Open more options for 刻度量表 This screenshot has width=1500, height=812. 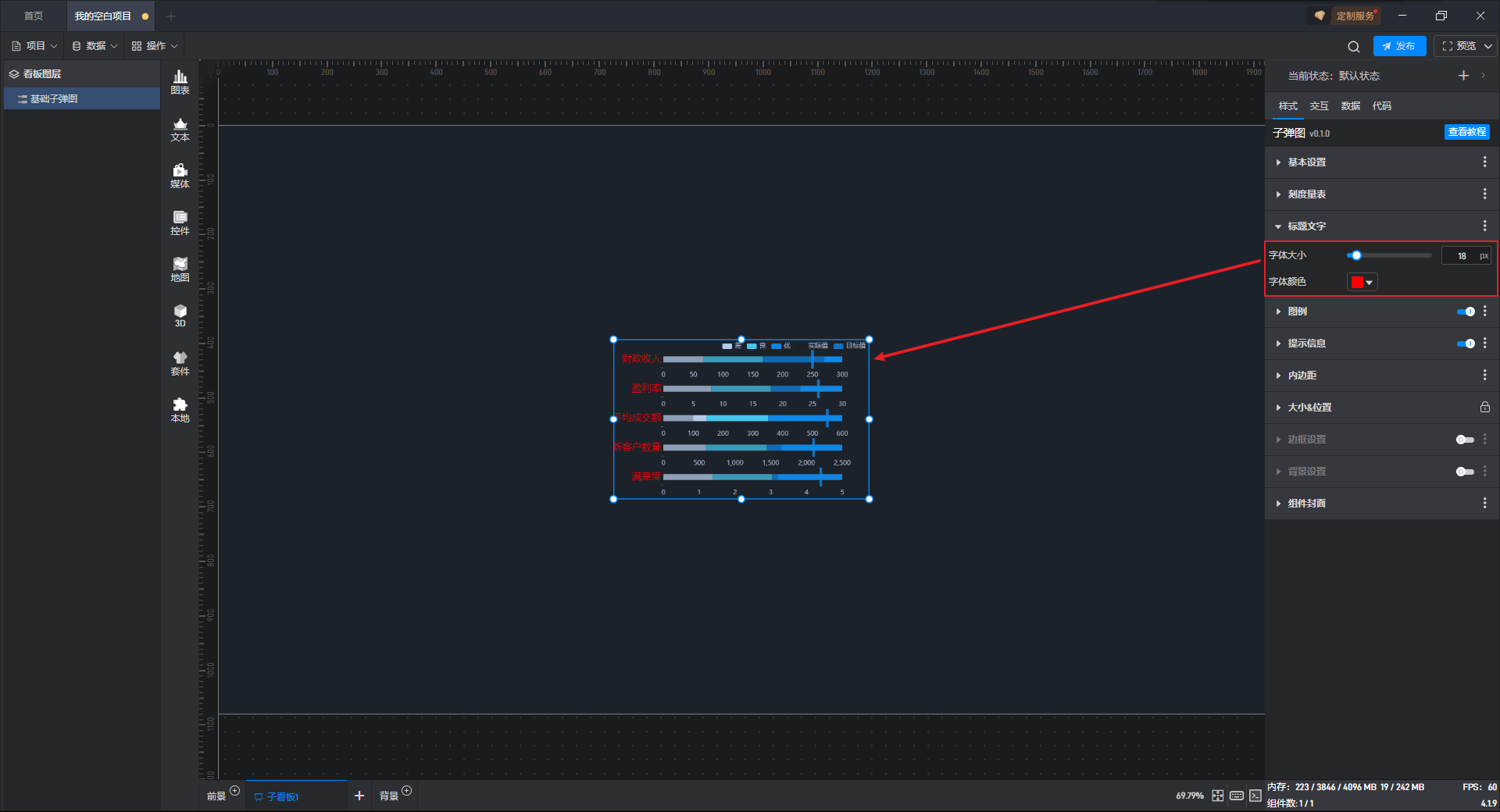(1485, 194)
